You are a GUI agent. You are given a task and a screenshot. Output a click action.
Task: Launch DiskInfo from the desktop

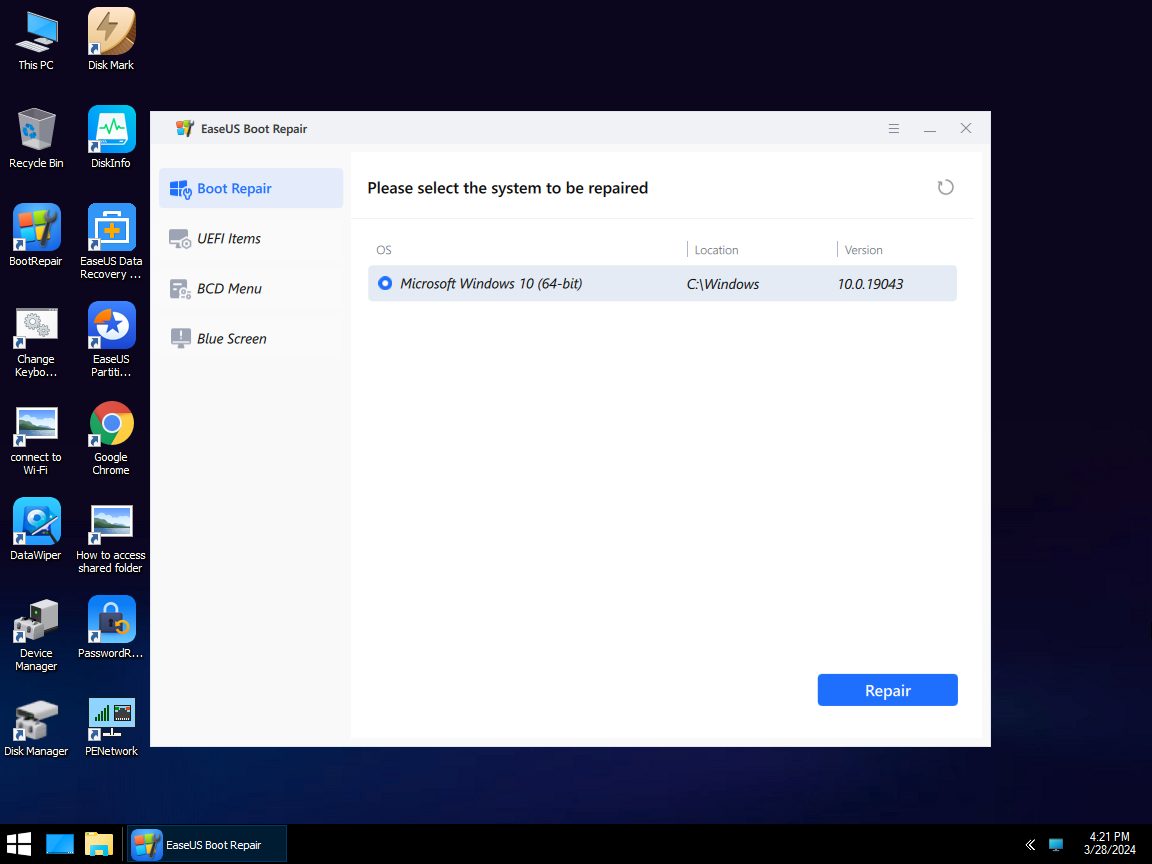point(110,130)
